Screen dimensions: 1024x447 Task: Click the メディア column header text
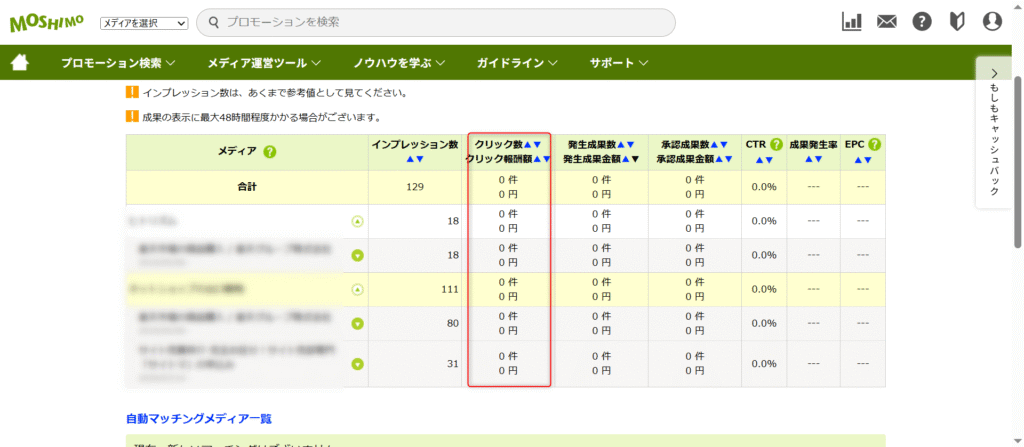pos(237,152)
